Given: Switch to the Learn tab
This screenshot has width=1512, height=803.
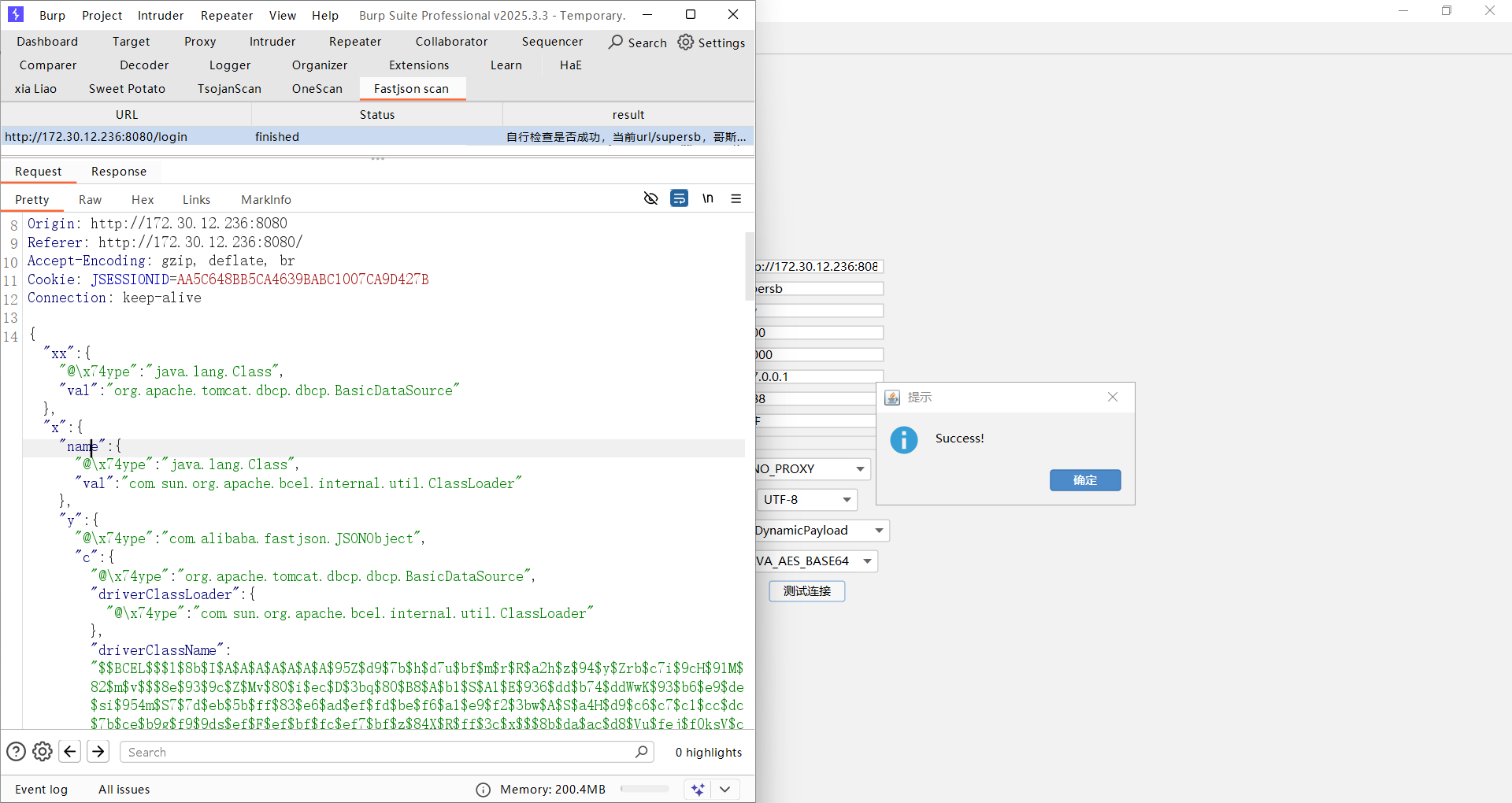Looking at the screenshot, I should click(x=506, y=65).
